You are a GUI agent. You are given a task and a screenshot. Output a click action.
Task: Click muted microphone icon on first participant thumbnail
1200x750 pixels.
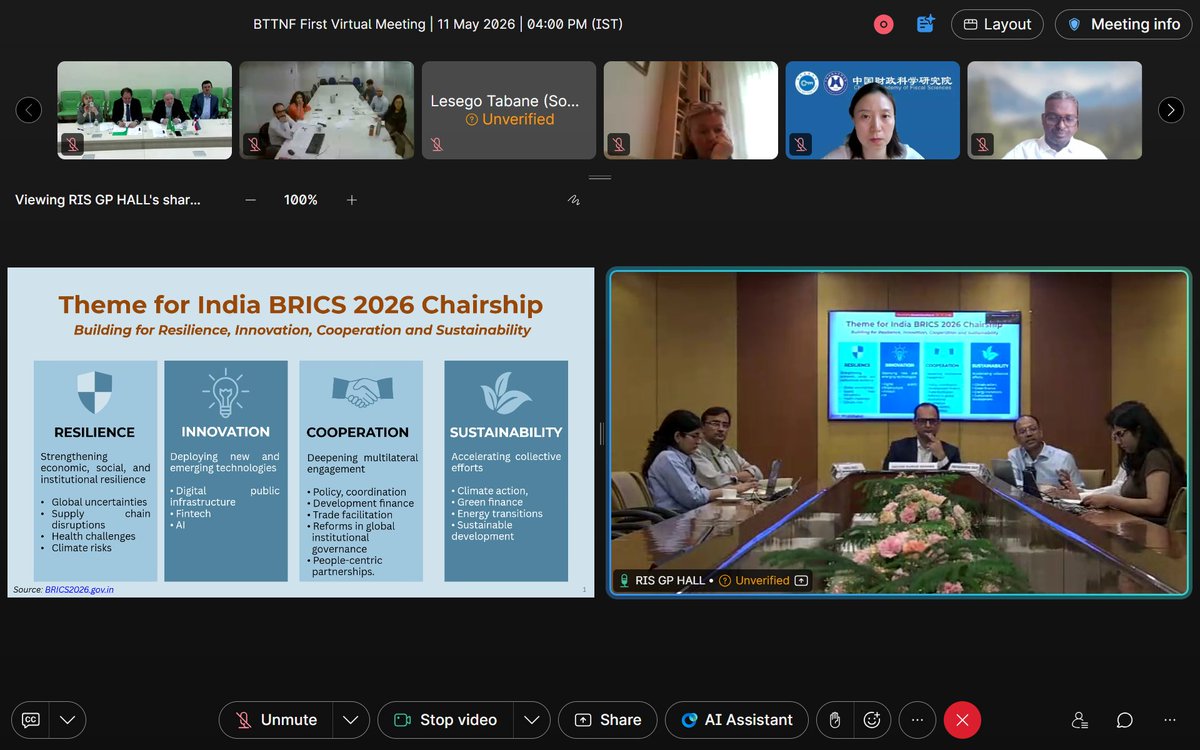pos(72,144)
